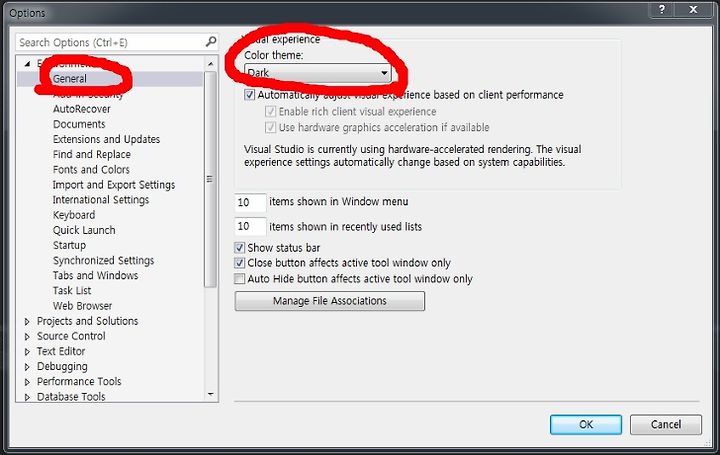Click Manage File Associations button

(x=330, y=301)
